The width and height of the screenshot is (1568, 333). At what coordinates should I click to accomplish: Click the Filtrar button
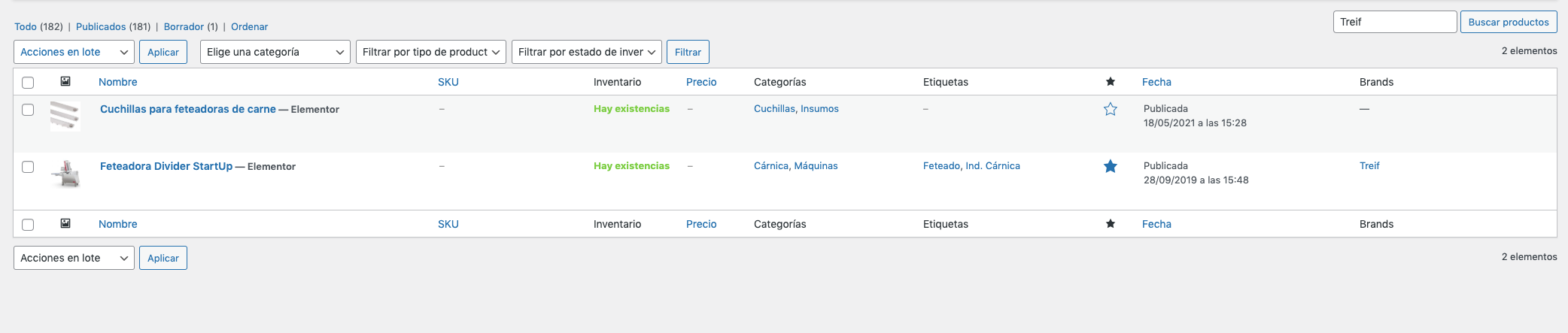tap(688, 52)
